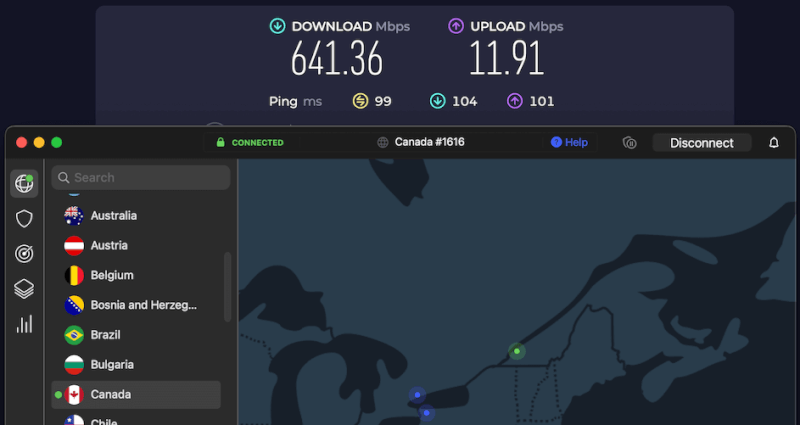The height and width of the screenshot is (425, 800).
Task: Click the download ping value 104
Action: click(x=465, y=101)
